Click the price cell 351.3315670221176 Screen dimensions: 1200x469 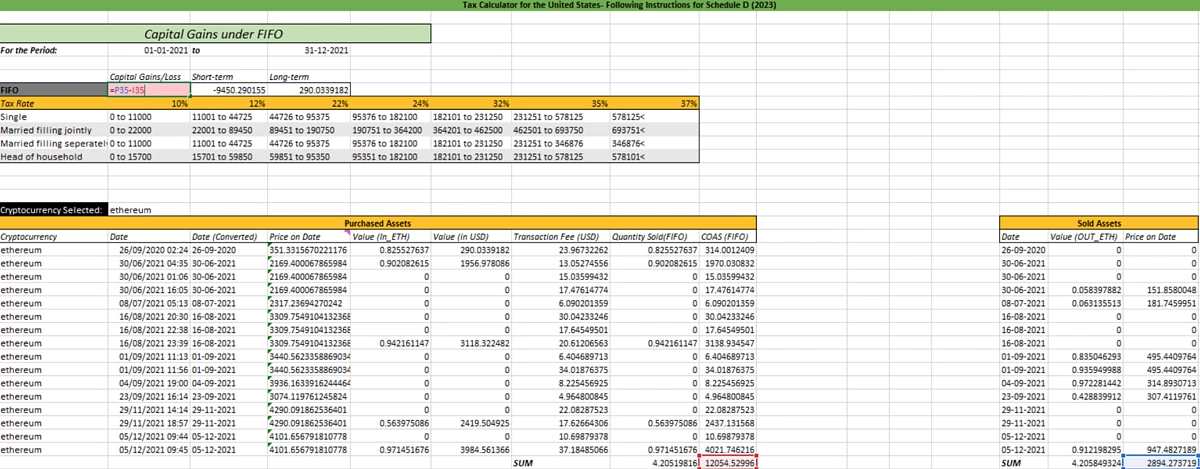308,249
